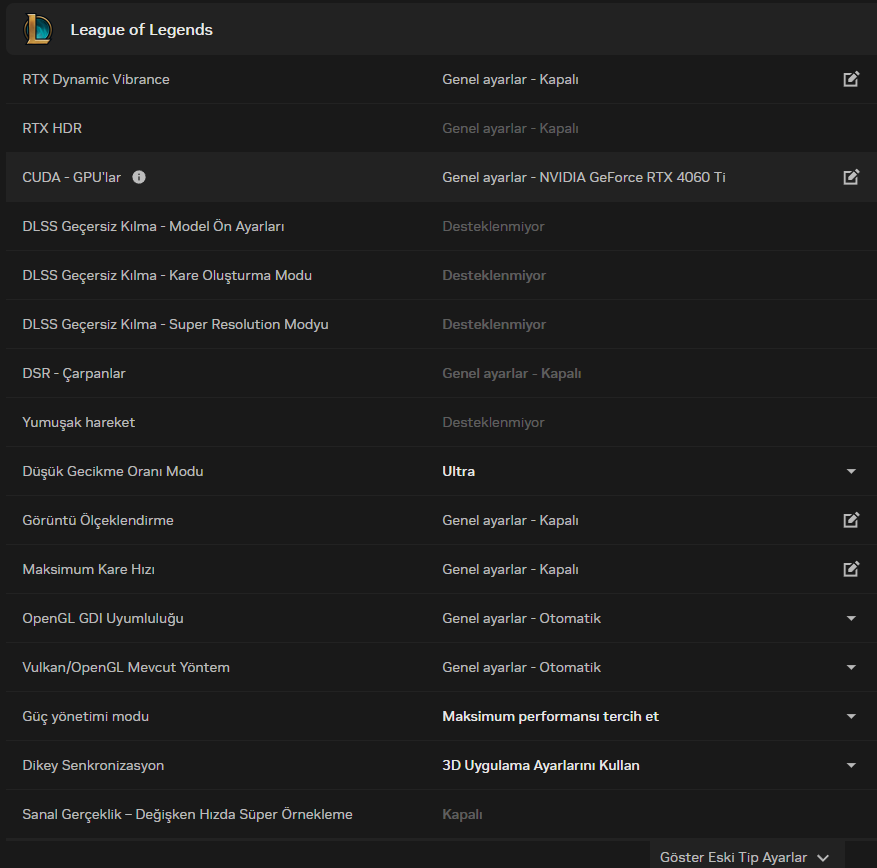
Task: Click 'DLSS Geçersiz Kılma - Model Ön Ayarları'
Action: pyautogui.click(x=153, y=227)
